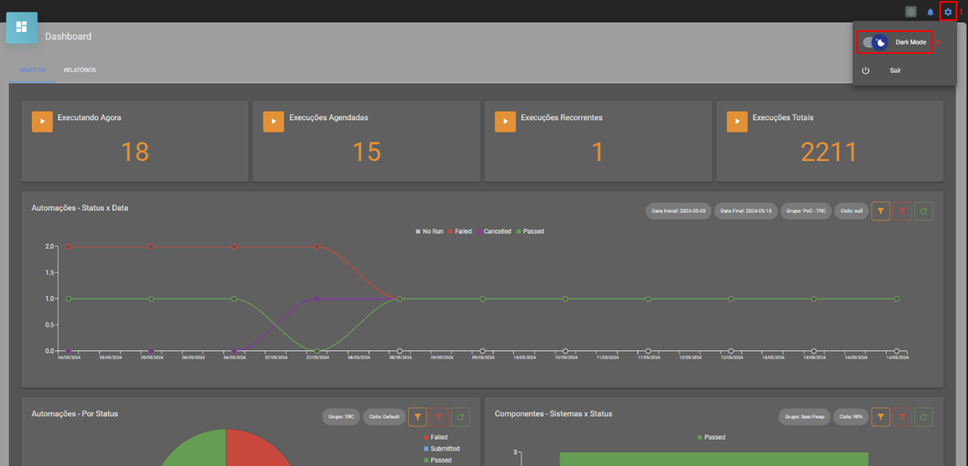Open filter for Componentes Sistemas x Status chart
Screen dimensions: 968x466
click(881, 417)
